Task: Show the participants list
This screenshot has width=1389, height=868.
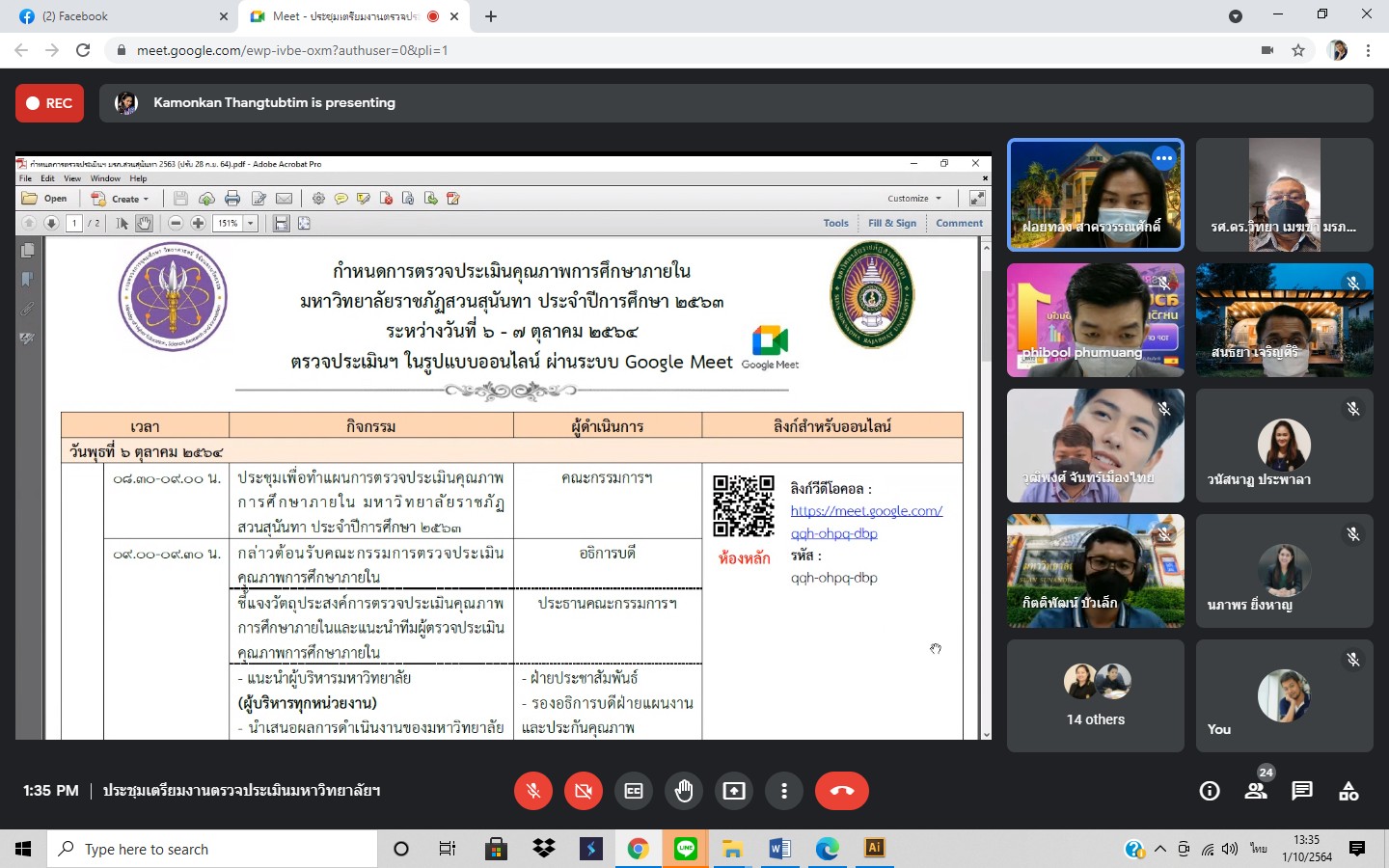Action: (x=1256, y=791)
